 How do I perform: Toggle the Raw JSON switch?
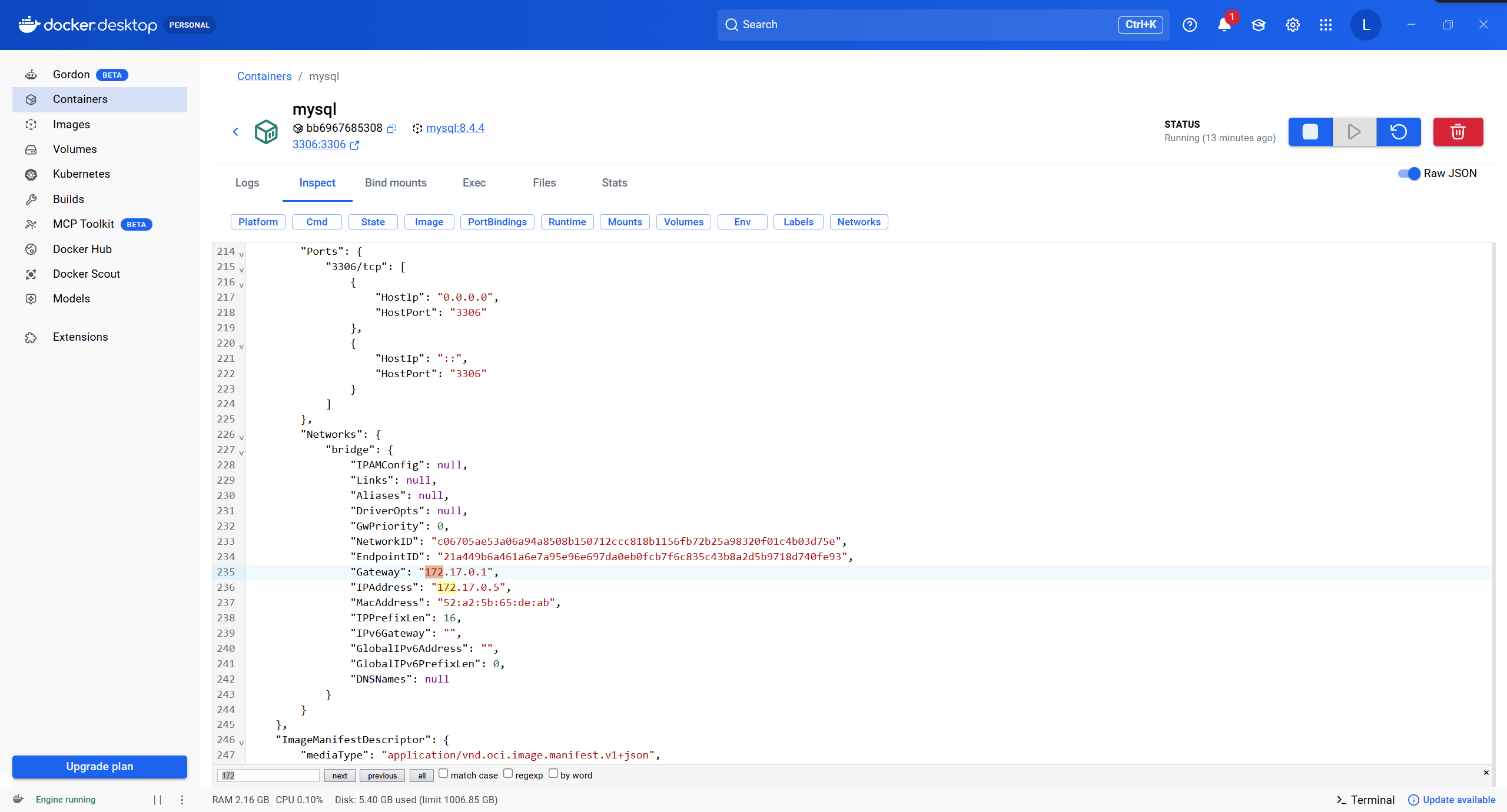coord(1409,174)
